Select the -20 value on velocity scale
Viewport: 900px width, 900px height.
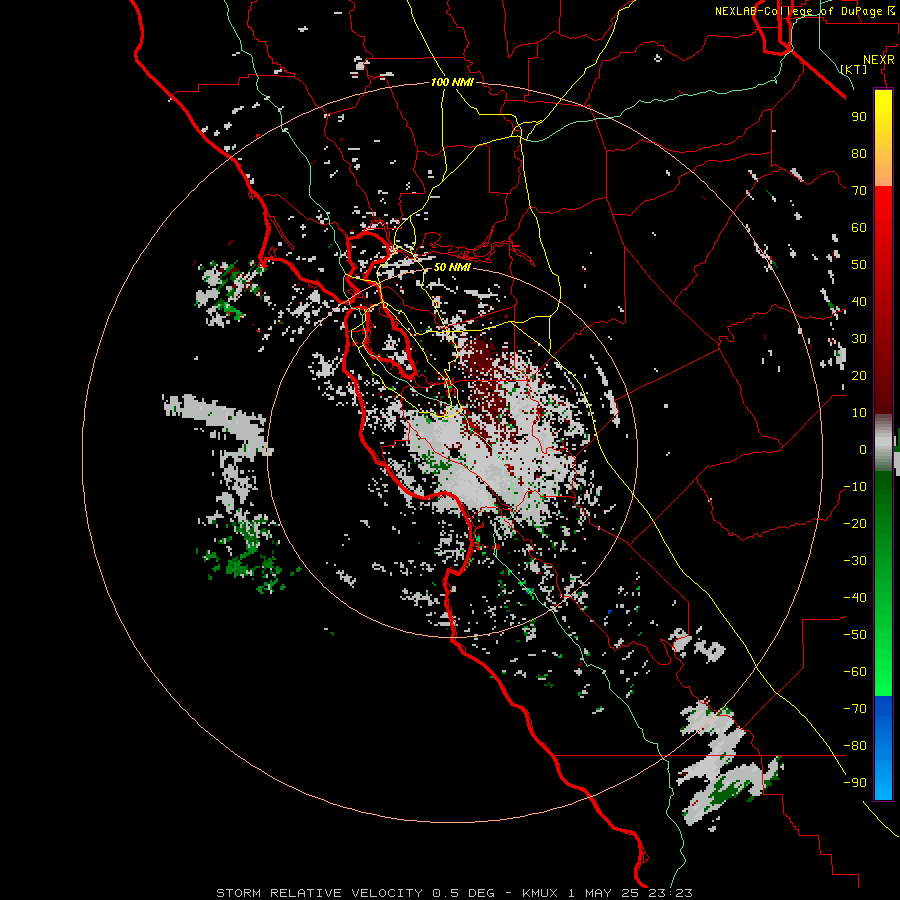coord(855,523)
